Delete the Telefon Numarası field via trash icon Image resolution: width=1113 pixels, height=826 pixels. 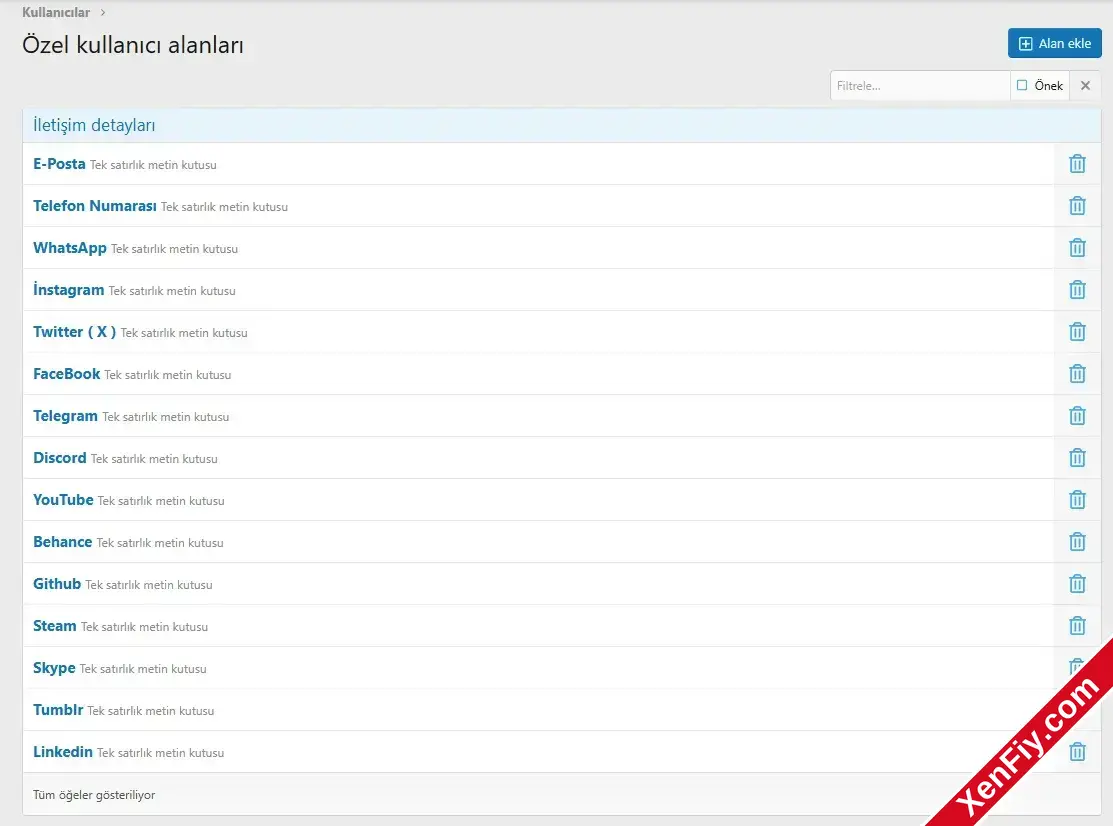(1077, 206)
